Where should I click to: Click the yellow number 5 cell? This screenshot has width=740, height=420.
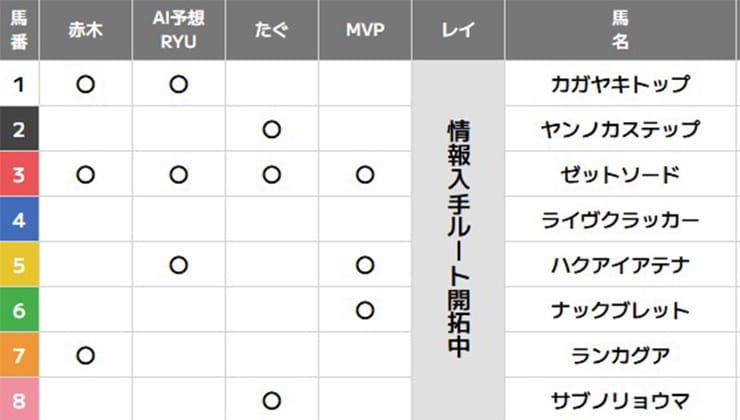(18, 265)
